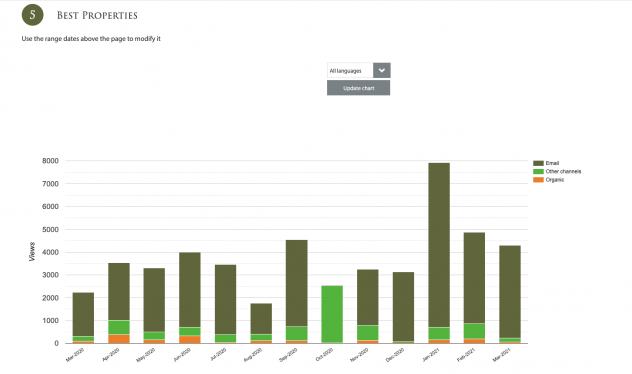
Task: Select the Oct-2020 green Other channels bar
Action: tap(332, 314)
